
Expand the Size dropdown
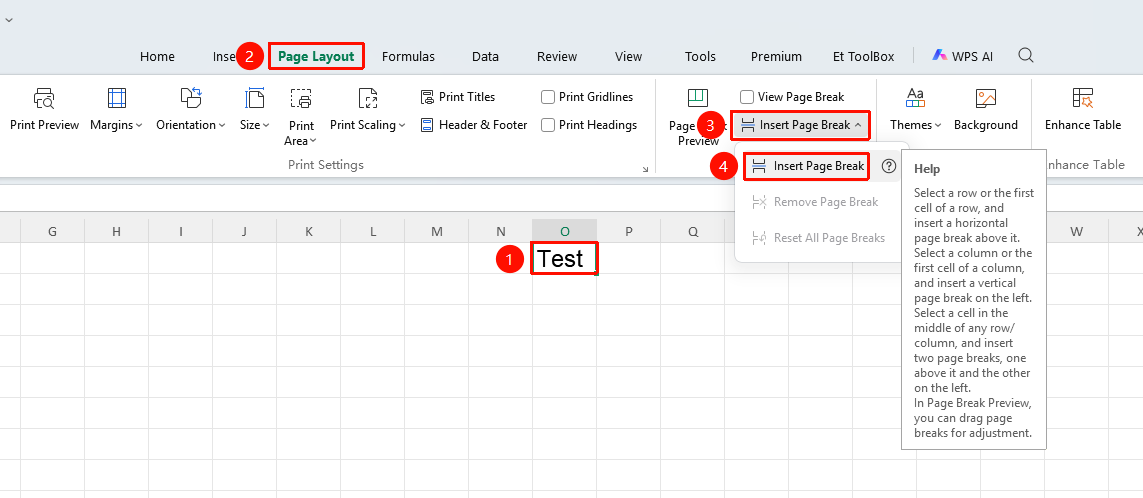[x=254, y=125]
